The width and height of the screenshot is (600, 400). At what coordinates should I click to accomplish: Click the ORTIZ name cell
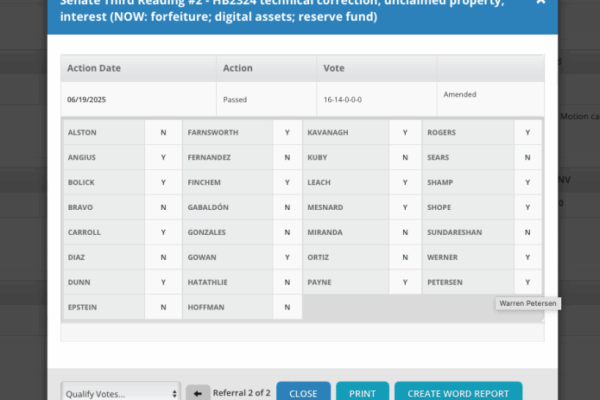pos(346,257)
